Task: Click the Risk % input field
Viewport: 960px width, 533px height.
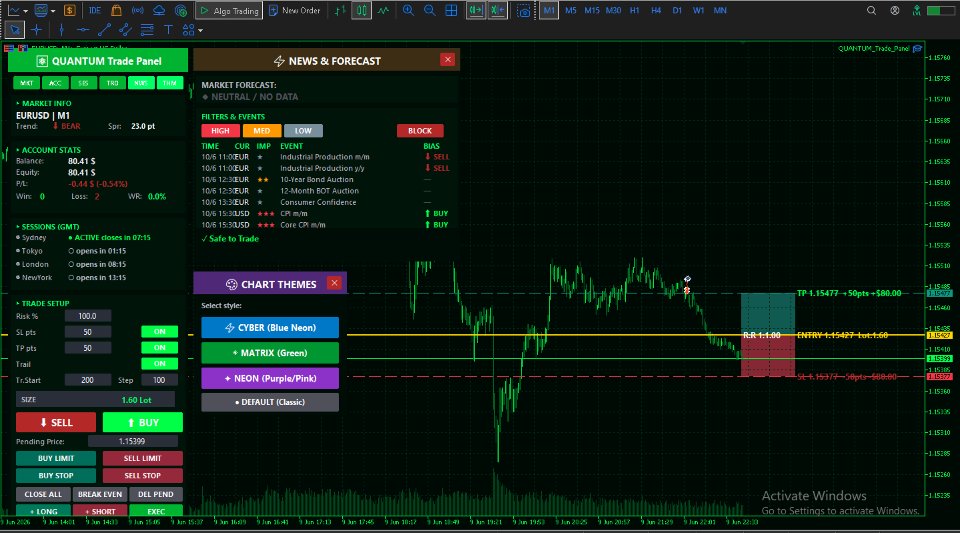Action: coord(88,316)
